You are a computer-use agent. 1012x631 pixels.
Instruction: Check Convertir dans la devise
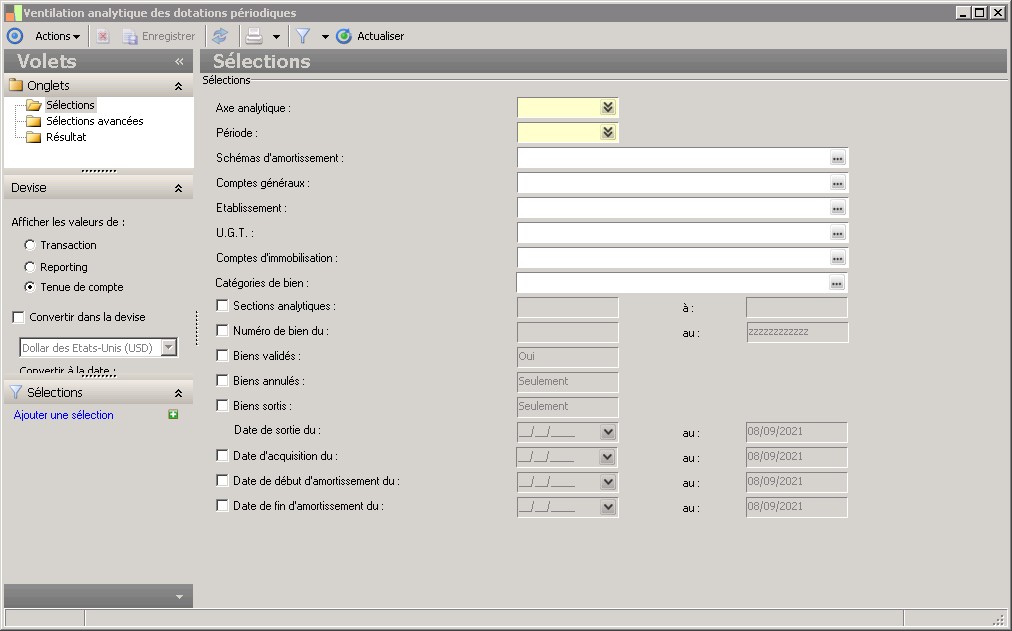point(19,317)
